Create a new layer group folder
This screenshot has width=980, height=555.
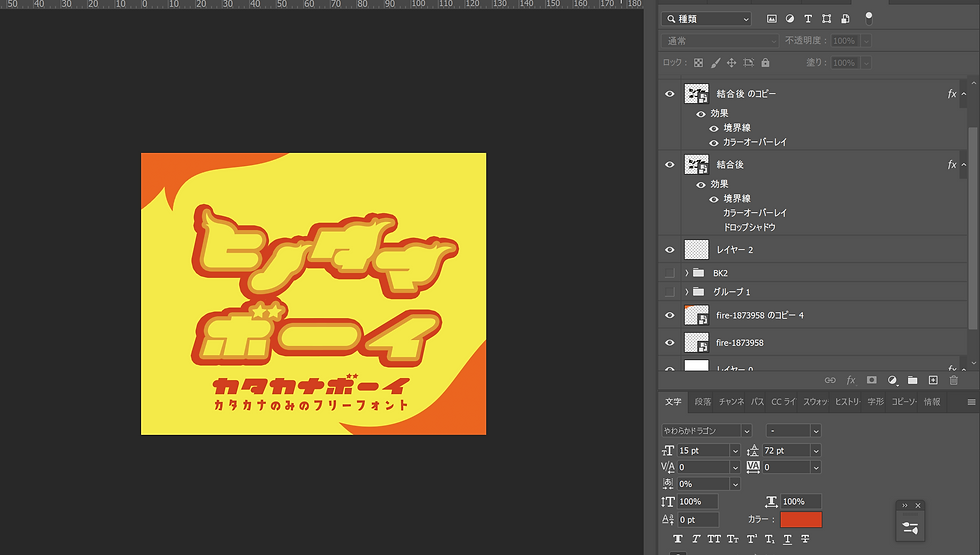[912, 380]
